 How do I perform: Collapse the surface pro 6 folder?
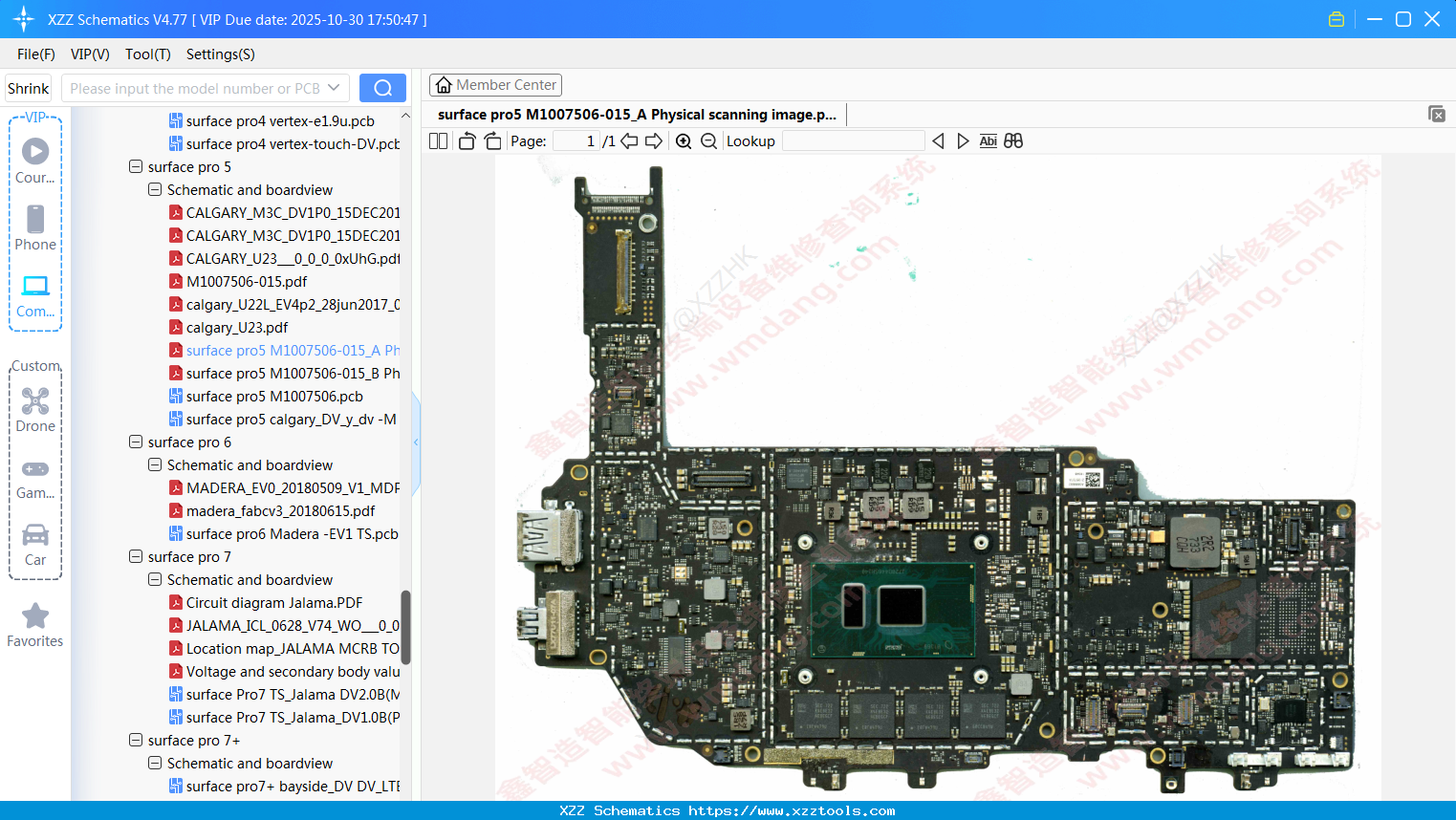click(x=136, y=442)
